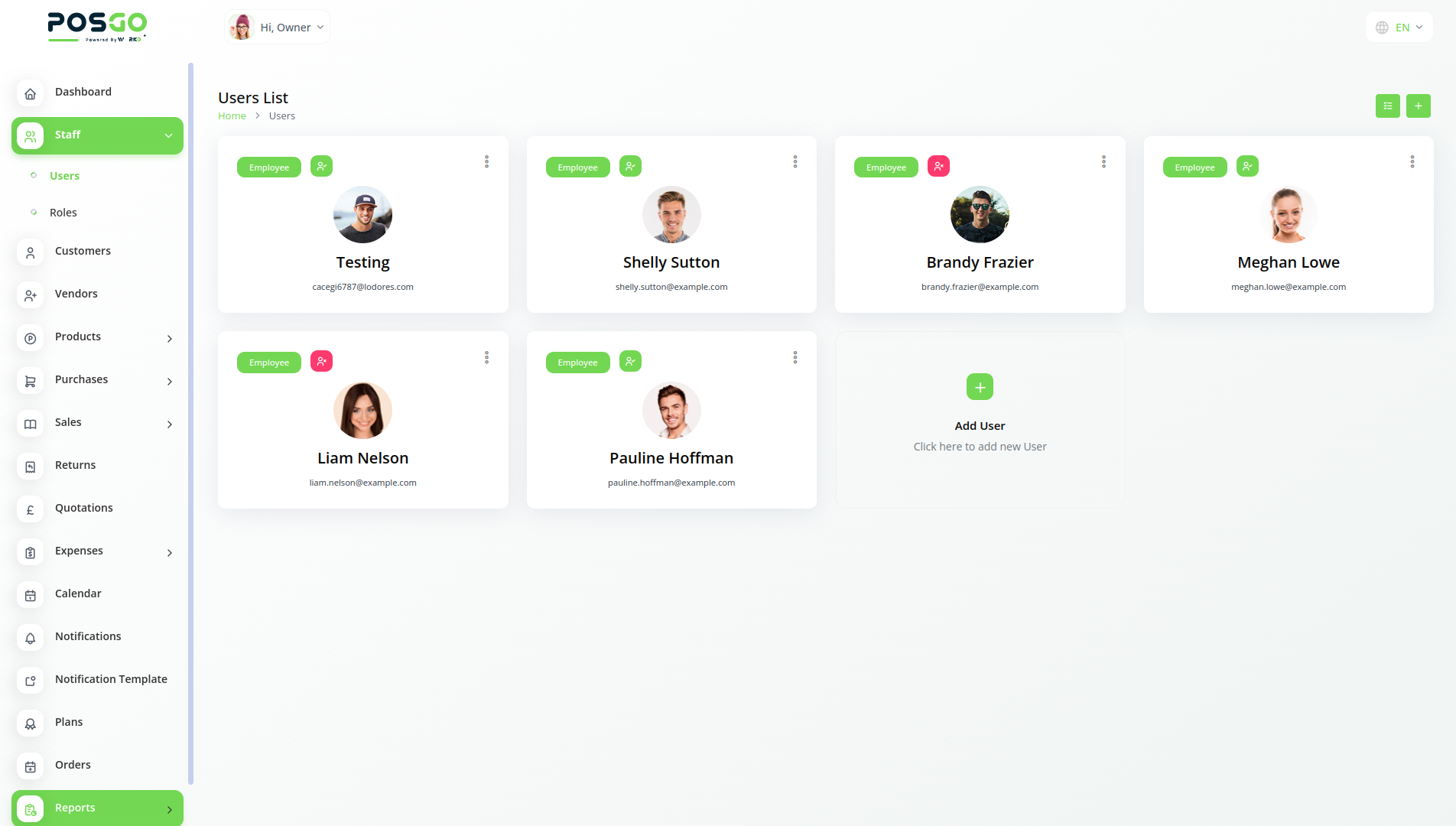Click Employee badge on Meghan Lowe
The width and height of the screenshot is (1456, 826).
[1194, 167]
